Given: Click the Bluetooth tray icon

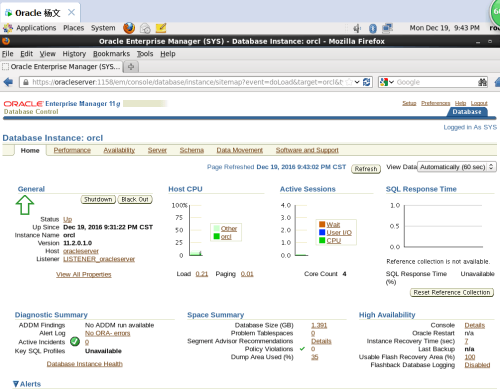Looking at the screenshot, I should tap(373, 28).
